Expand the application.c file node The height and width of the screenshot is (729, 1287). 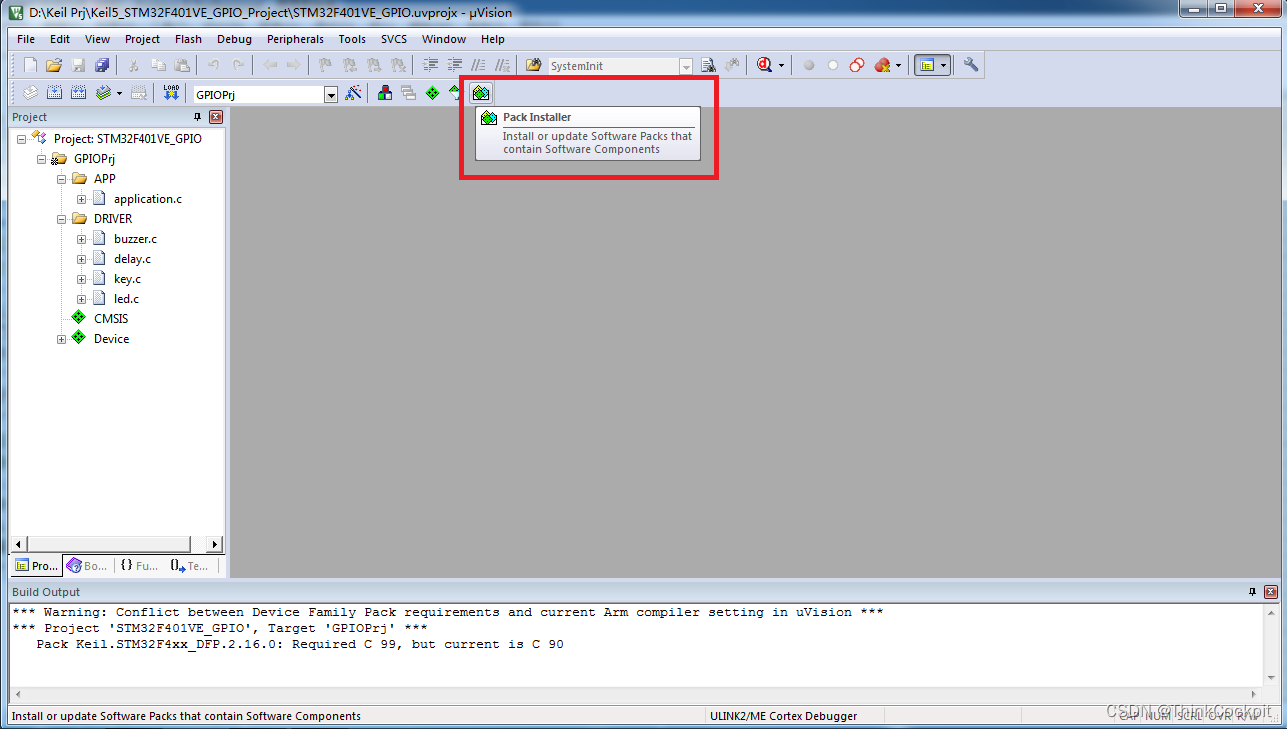pyautogui.click(x=81, y=199)
